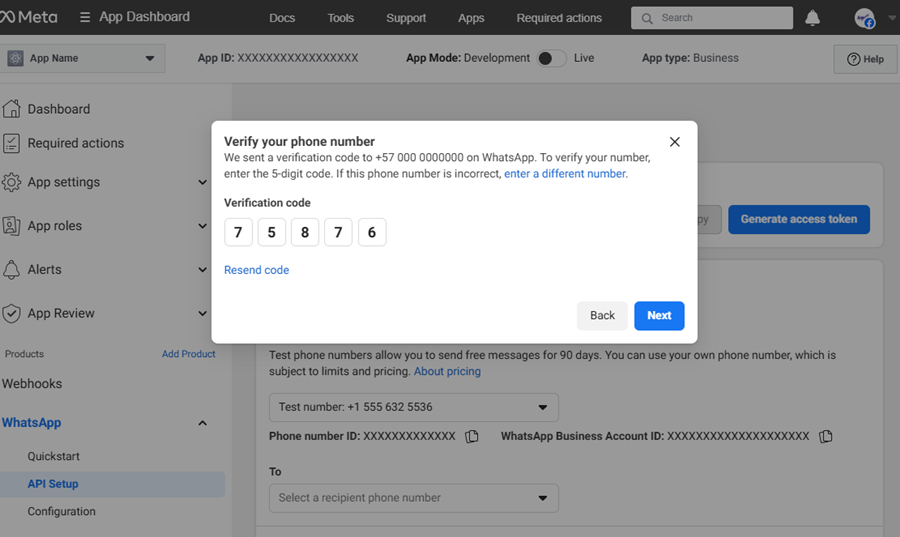Viewport: 900px width, 537px height.
Task: Click the magnifier icon in search box
Action: click(x=647, y=18)
